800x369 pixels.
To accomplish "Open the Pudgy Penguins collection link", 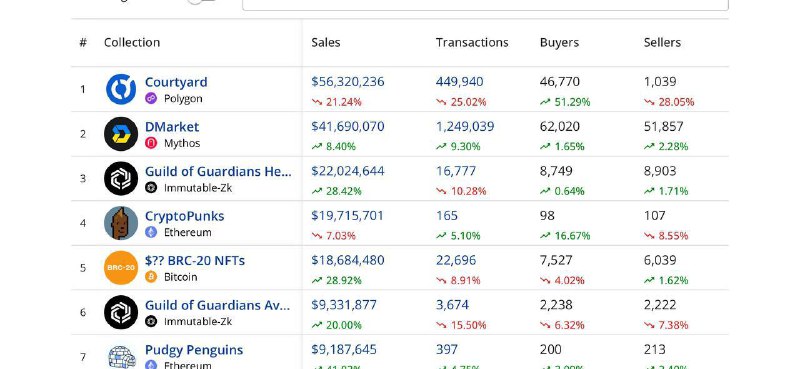I will pyautogui.click(x=194, y=350).
